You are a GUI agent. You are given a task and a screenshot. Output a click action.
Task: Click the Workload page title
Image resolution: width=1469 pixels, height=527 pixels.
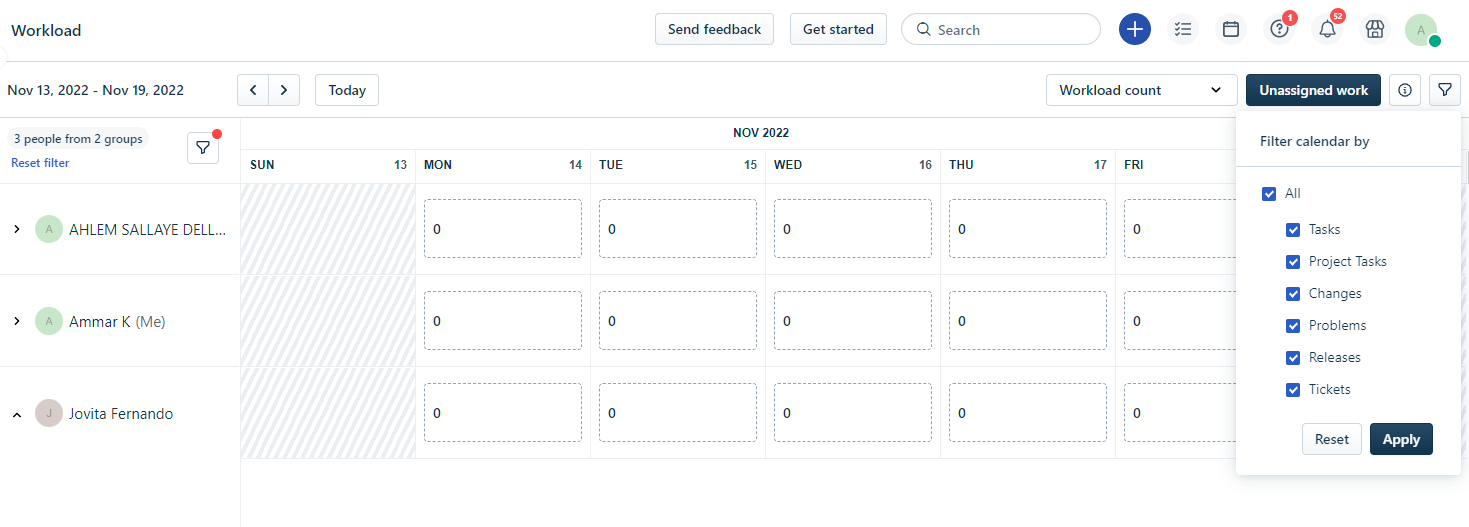pos(46,30)
